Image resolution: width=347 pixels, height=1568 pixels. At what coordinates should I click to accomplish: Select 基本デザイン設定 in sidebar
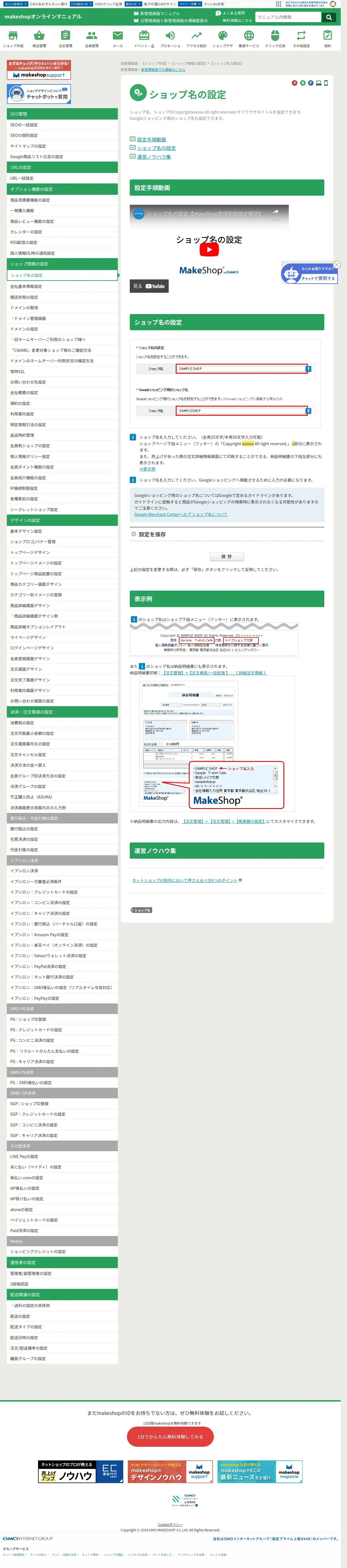(62, 531)
